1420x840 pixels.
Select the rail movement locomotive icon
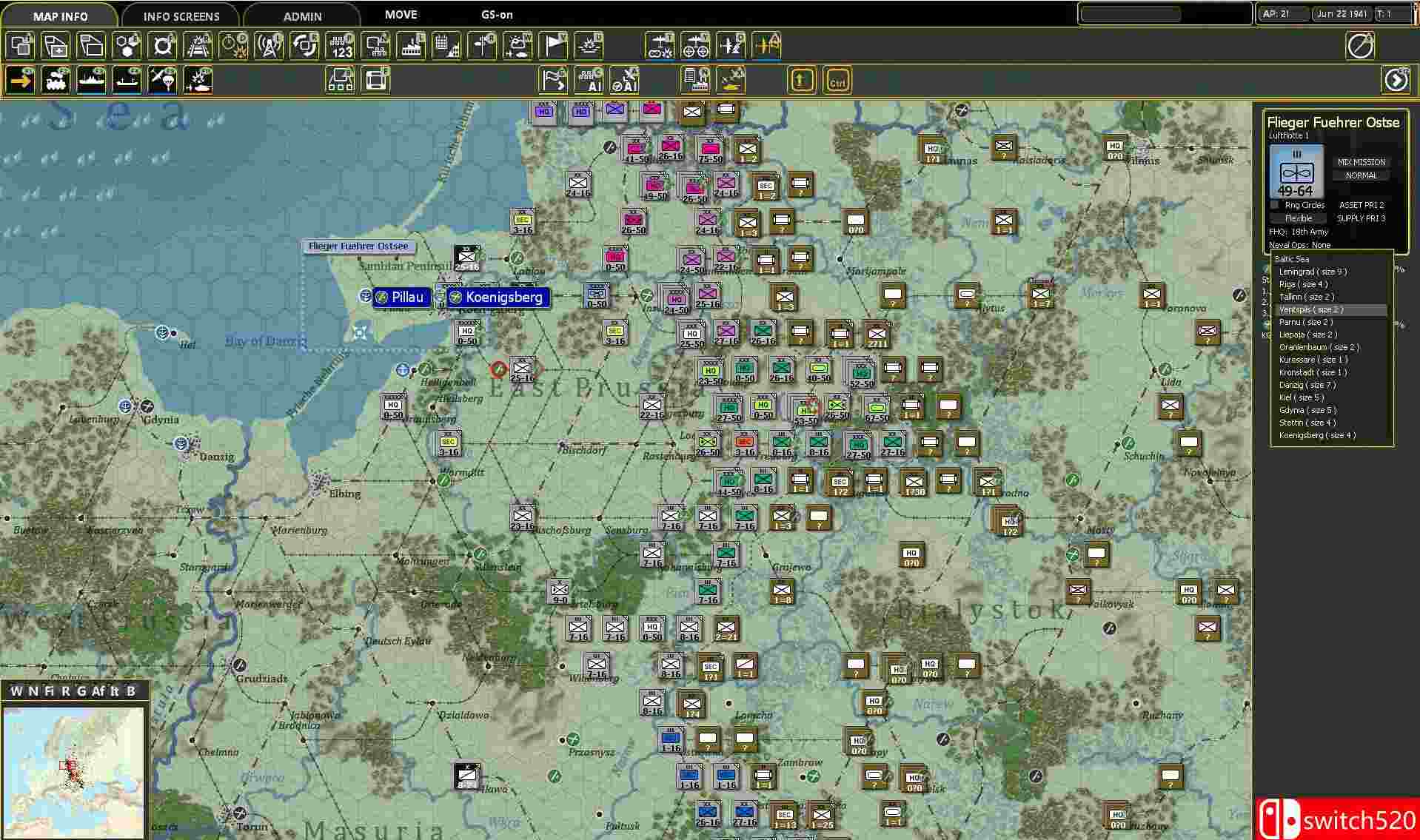click(56, 80)
